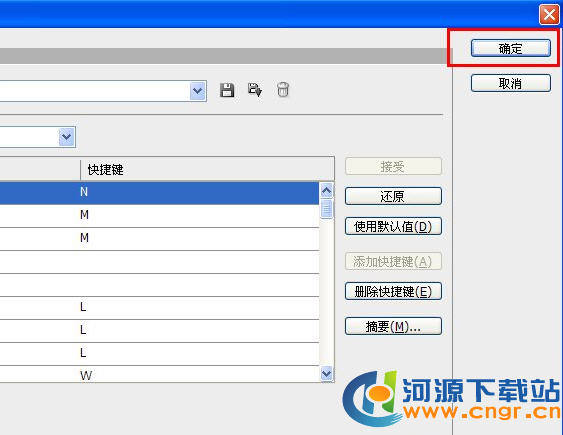The height and width of the screenshot is (435, 563).
Task: Click the 使用默认值(D) button
Action: pyautogui.click(x=393, y=226)
